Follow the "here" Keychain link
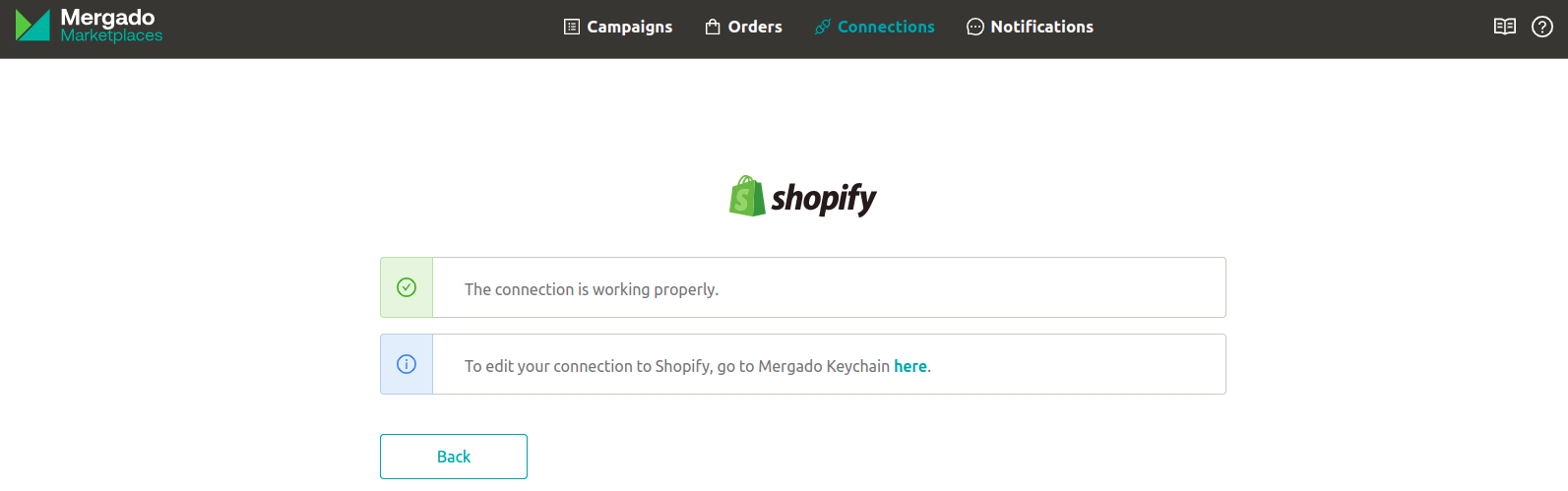1568x491 pixels. pos(910,366)
